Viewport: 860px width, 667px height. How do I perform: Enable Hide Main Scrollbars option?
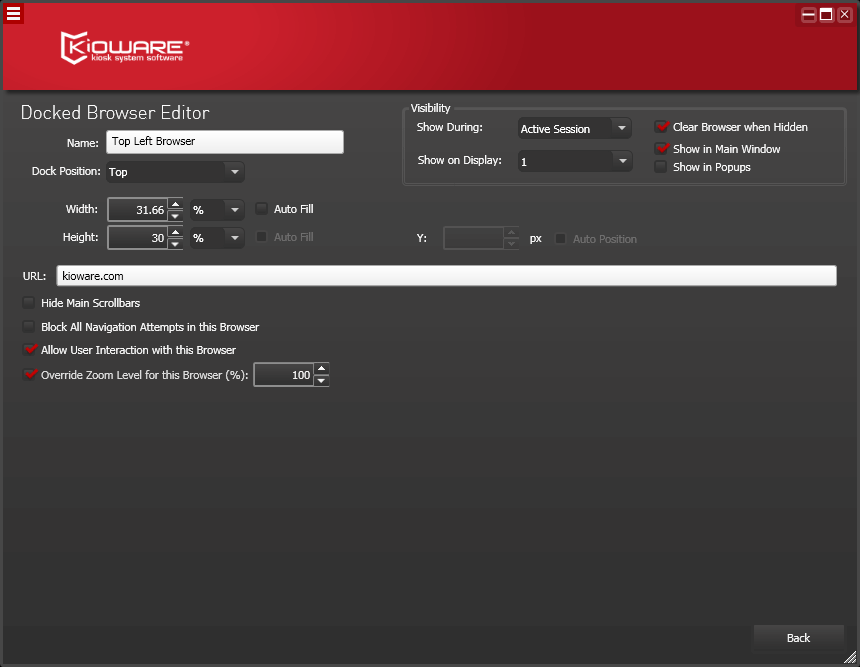[29, 303]
